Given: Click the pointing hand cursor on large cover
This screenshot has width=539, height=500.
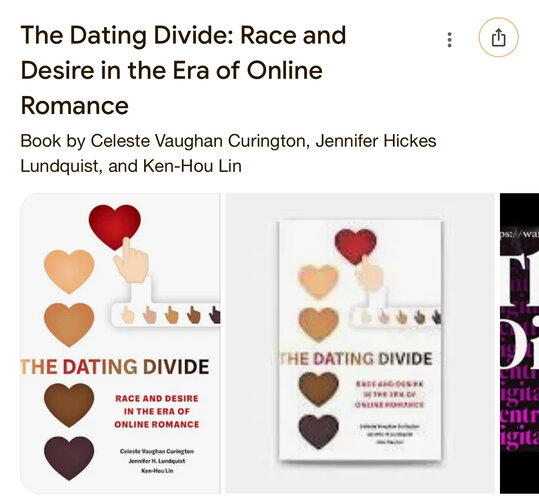Looking at the screenshot, I should click(x=131, y=260).
